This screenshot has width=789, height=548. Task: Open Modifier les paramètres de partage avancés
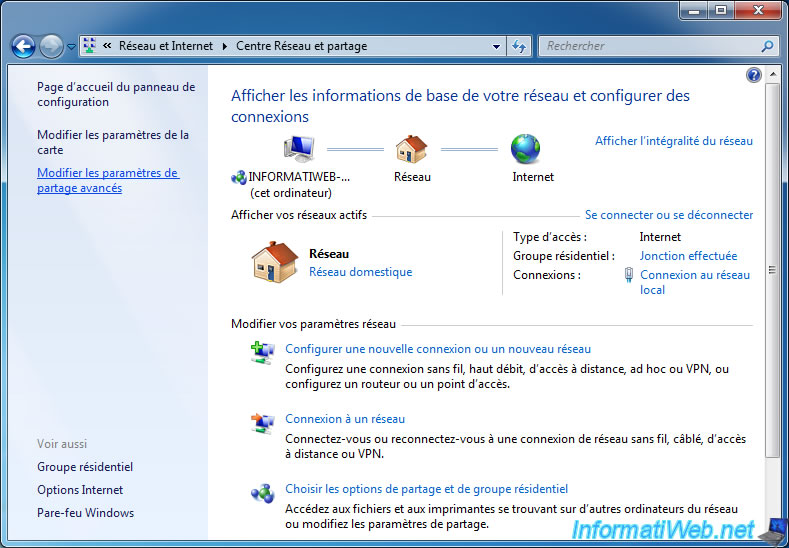pos(108,181)
